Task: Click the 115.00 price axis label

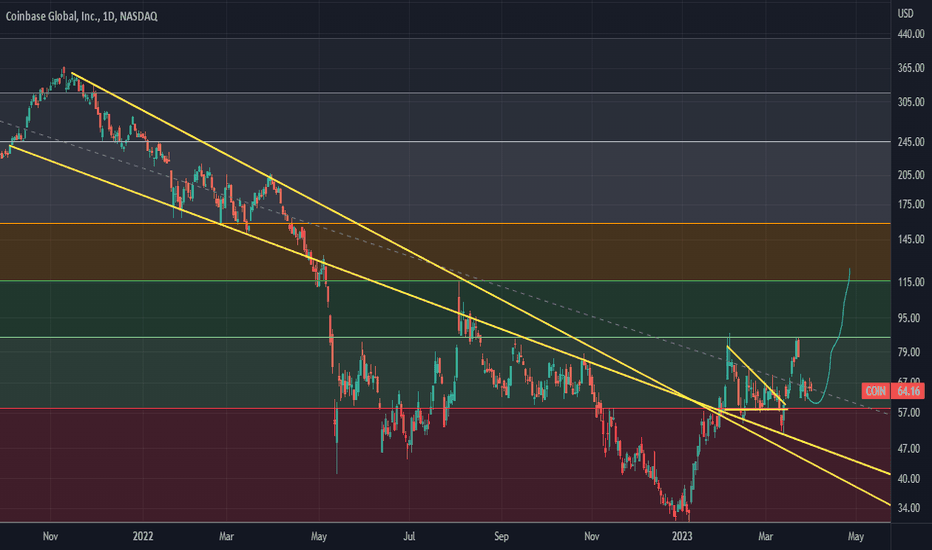Action: pos(911,282)
